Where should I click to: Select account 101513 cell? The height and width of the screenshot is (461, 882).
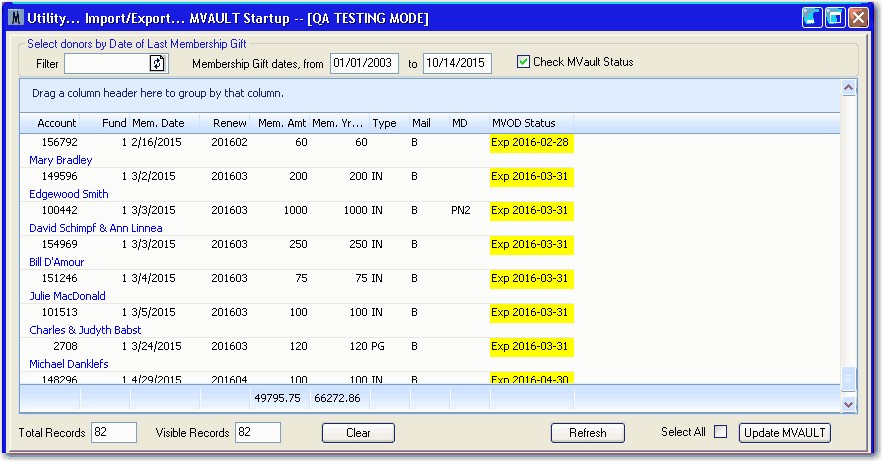59,312
